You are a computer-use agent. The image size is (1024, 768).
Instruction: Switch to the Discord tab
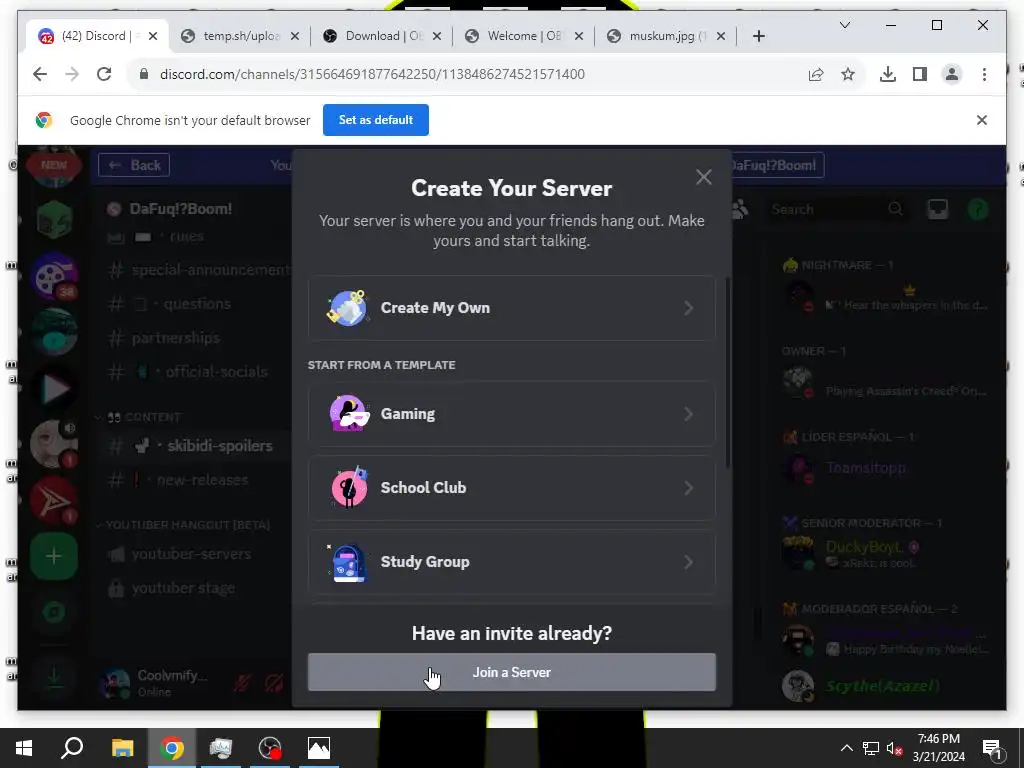click(x=98, y=36)
